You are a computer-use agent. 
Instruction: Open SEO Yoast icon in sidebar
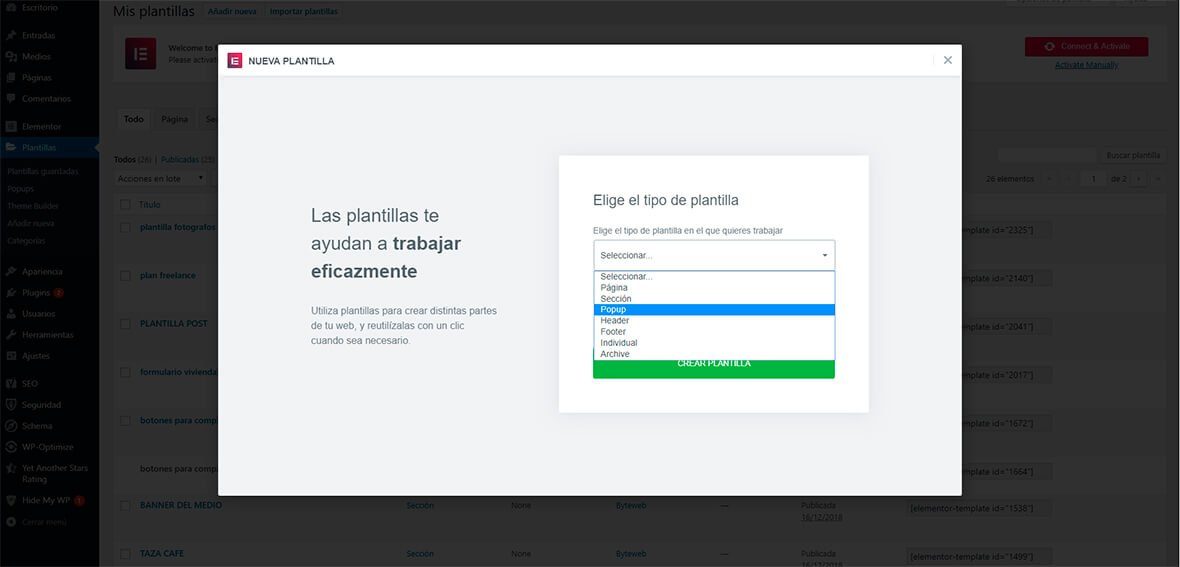pyautogui.click(x=11, y=383)
